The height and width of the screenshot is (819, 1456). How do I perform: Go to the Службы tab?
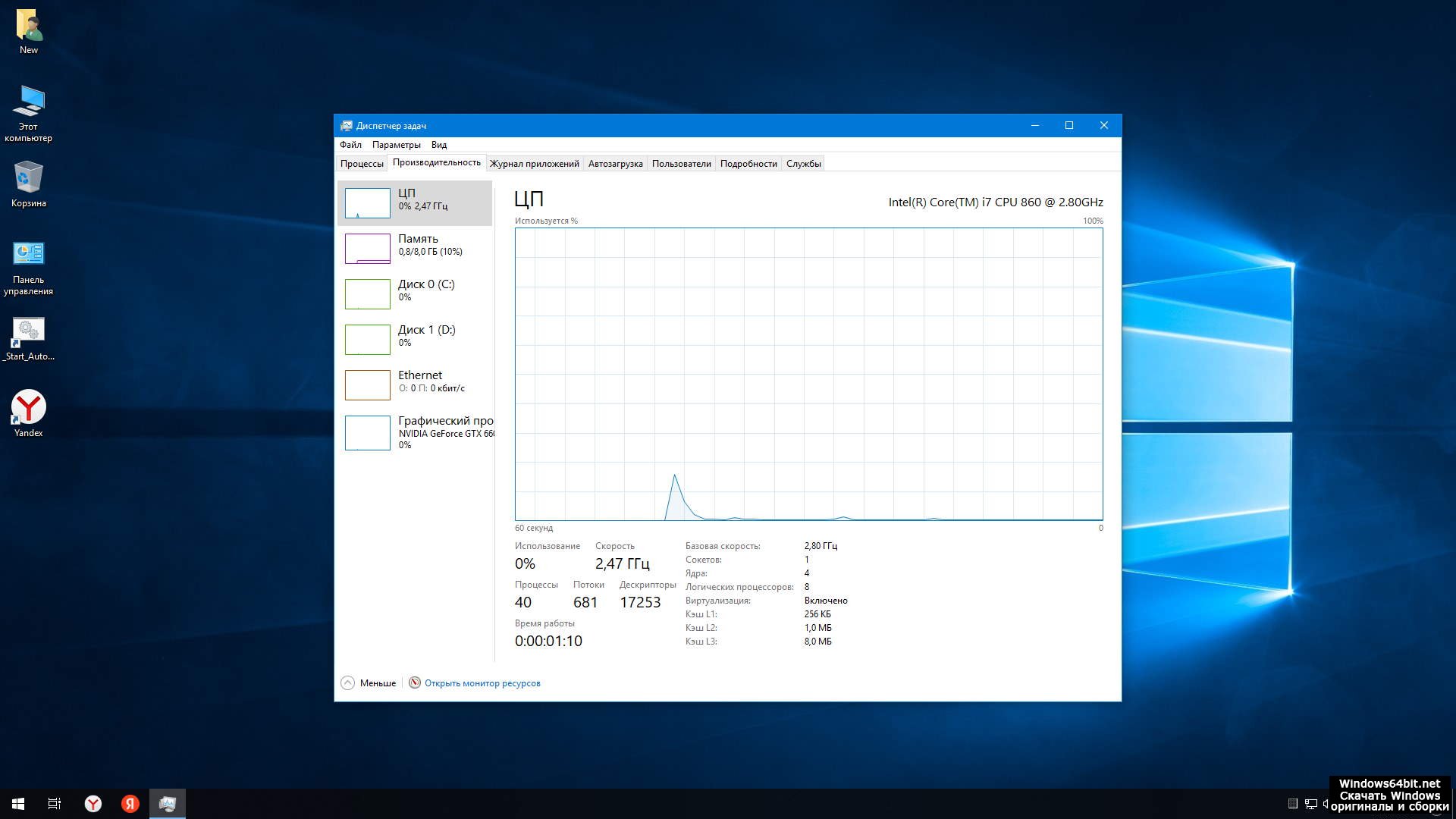[x=803, y=164]
